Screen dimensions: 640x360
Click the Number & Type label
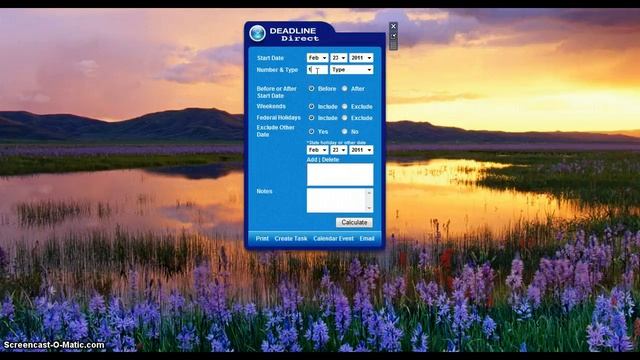[x=277, y=70]
